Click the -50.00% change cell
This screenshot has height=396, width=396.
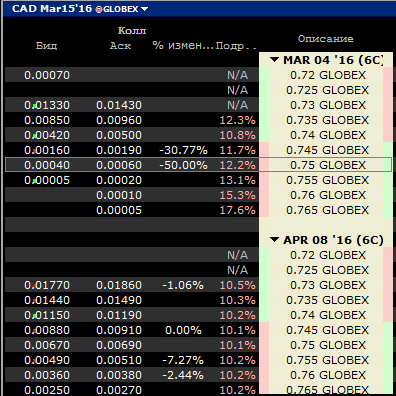(x=183, y=165)
